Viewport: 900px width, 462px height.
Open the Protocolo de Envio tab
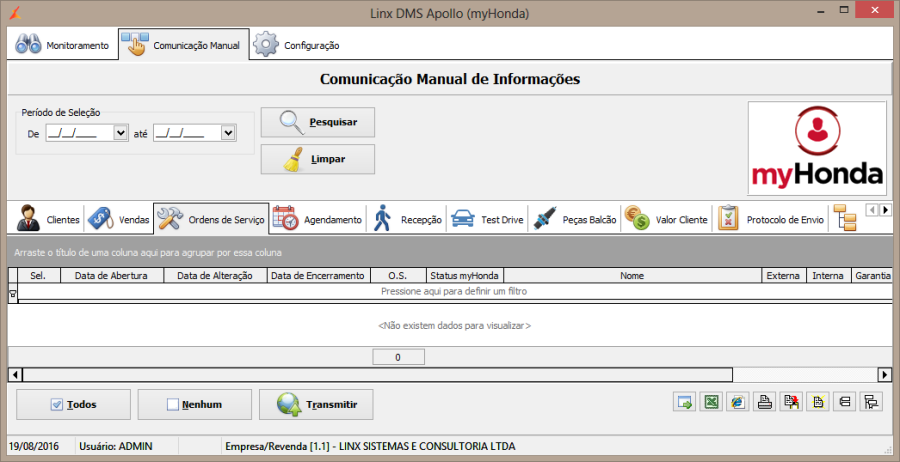point(770,219)
